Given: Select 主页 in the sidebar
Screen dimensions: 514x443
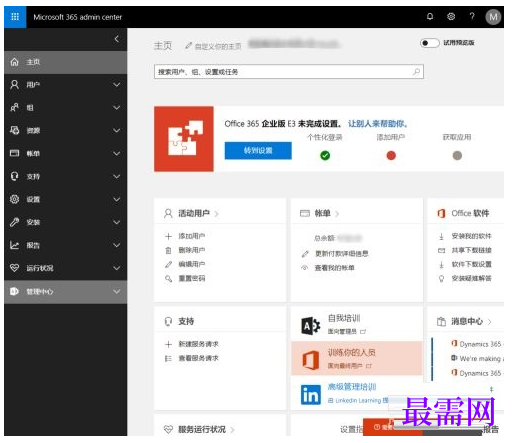Looking at the screenshot, I should pyautogui.click(x=65, y=62).
